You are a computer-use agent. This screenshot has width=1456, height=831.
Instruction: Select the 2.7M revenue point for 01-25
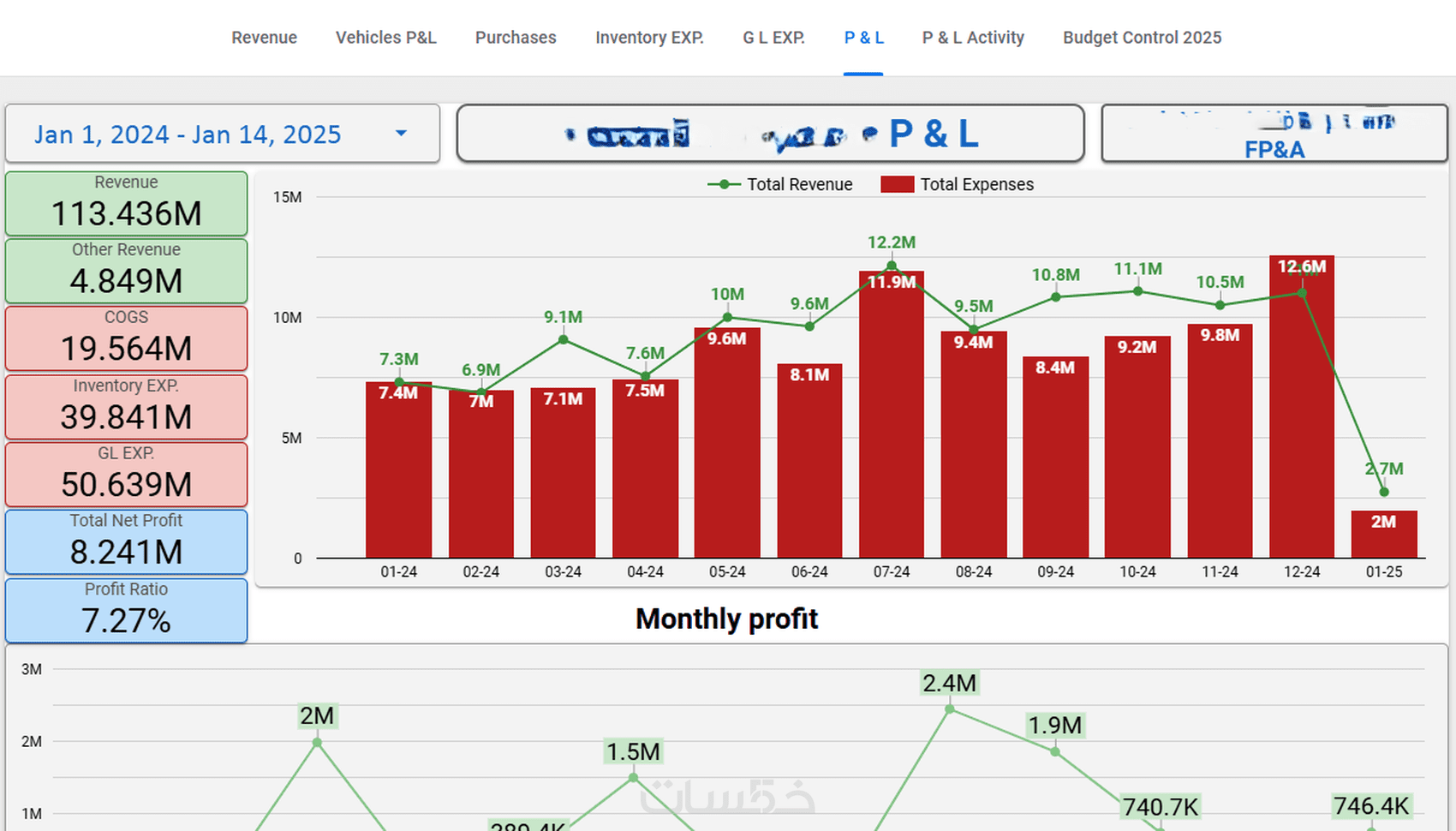[1384, 493]
